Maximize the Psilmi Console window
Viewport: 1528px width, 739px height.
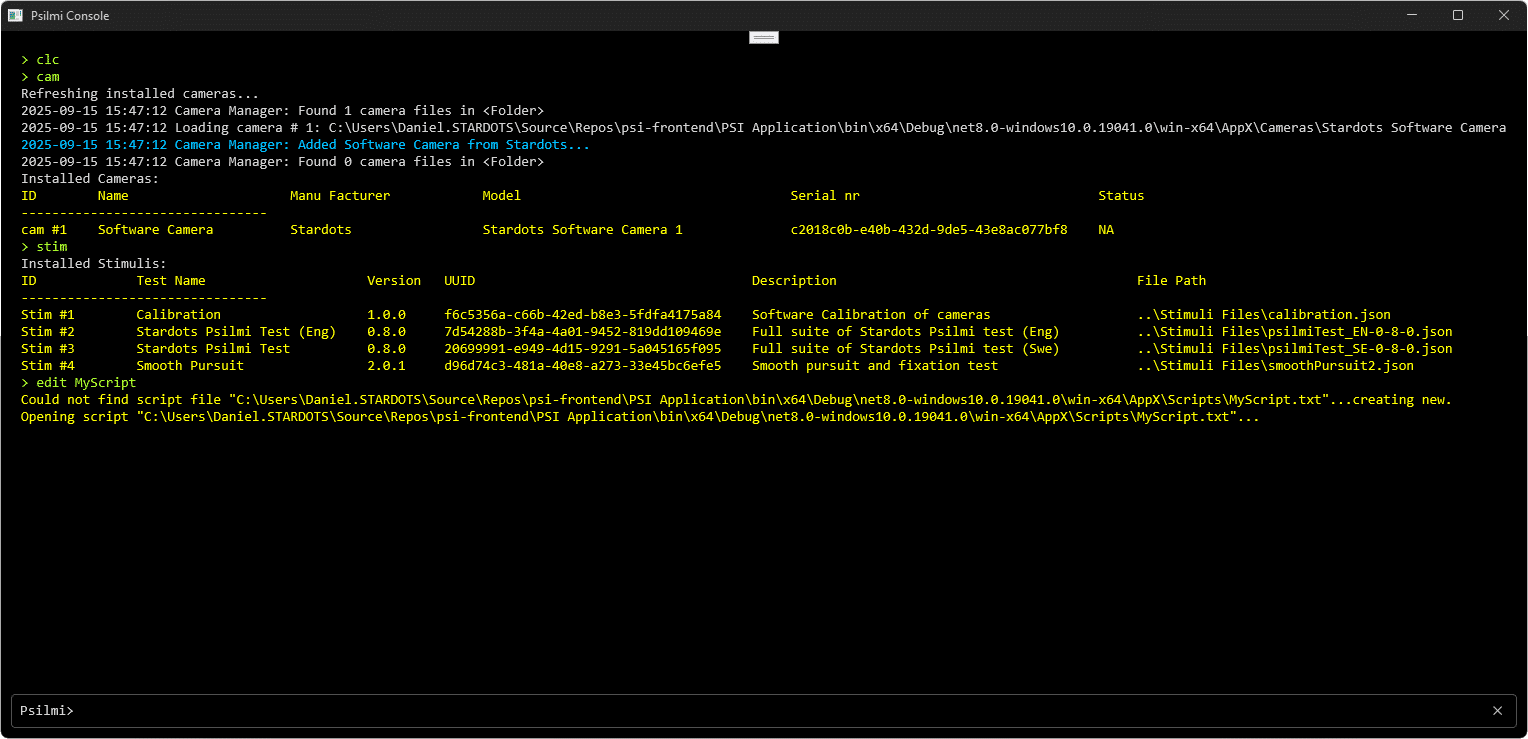tap(1458, 15)
